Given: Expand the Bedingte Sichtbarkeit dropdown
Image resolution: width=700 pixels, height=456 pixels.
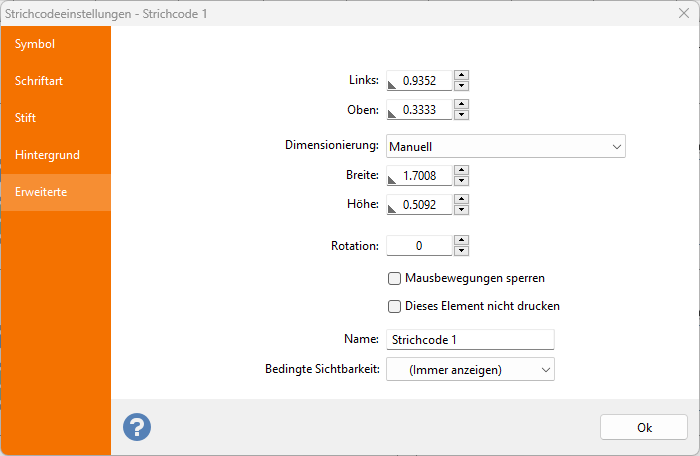Looking at the screenshot, I should [470, 369].
